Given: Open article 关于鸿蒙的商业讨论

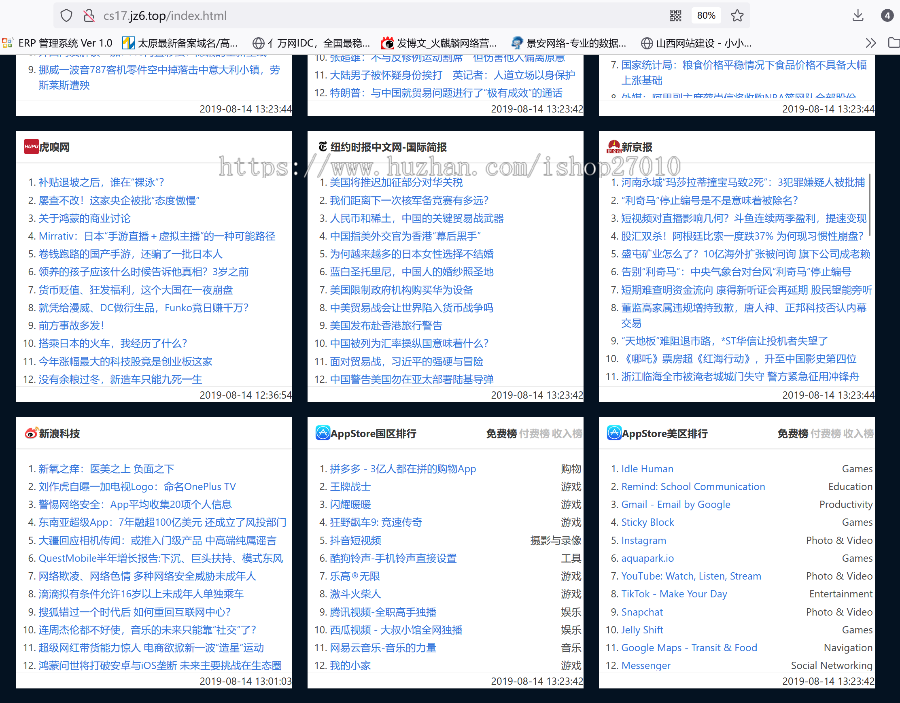Looking at the screenshot, I should pos(84,218).
